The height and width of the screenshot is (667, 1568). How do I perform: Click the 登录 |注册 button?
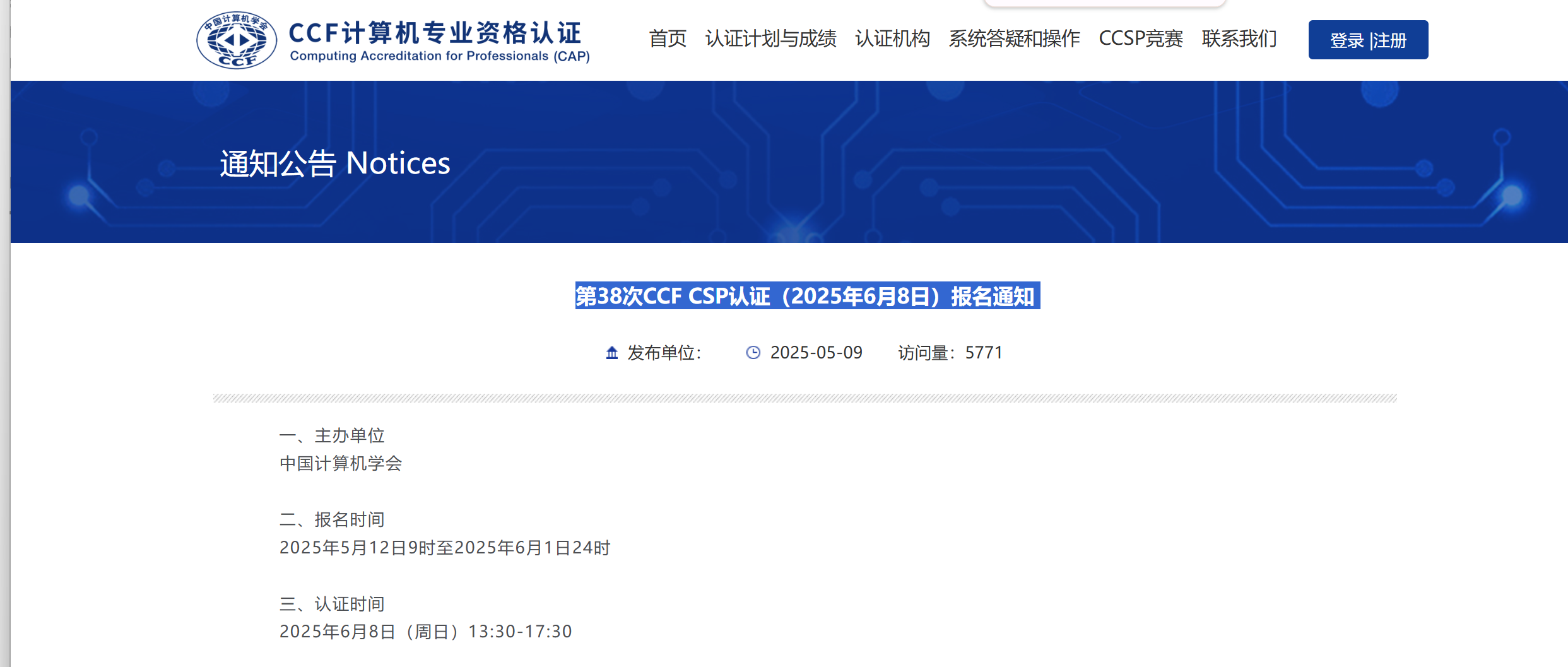1369,40
